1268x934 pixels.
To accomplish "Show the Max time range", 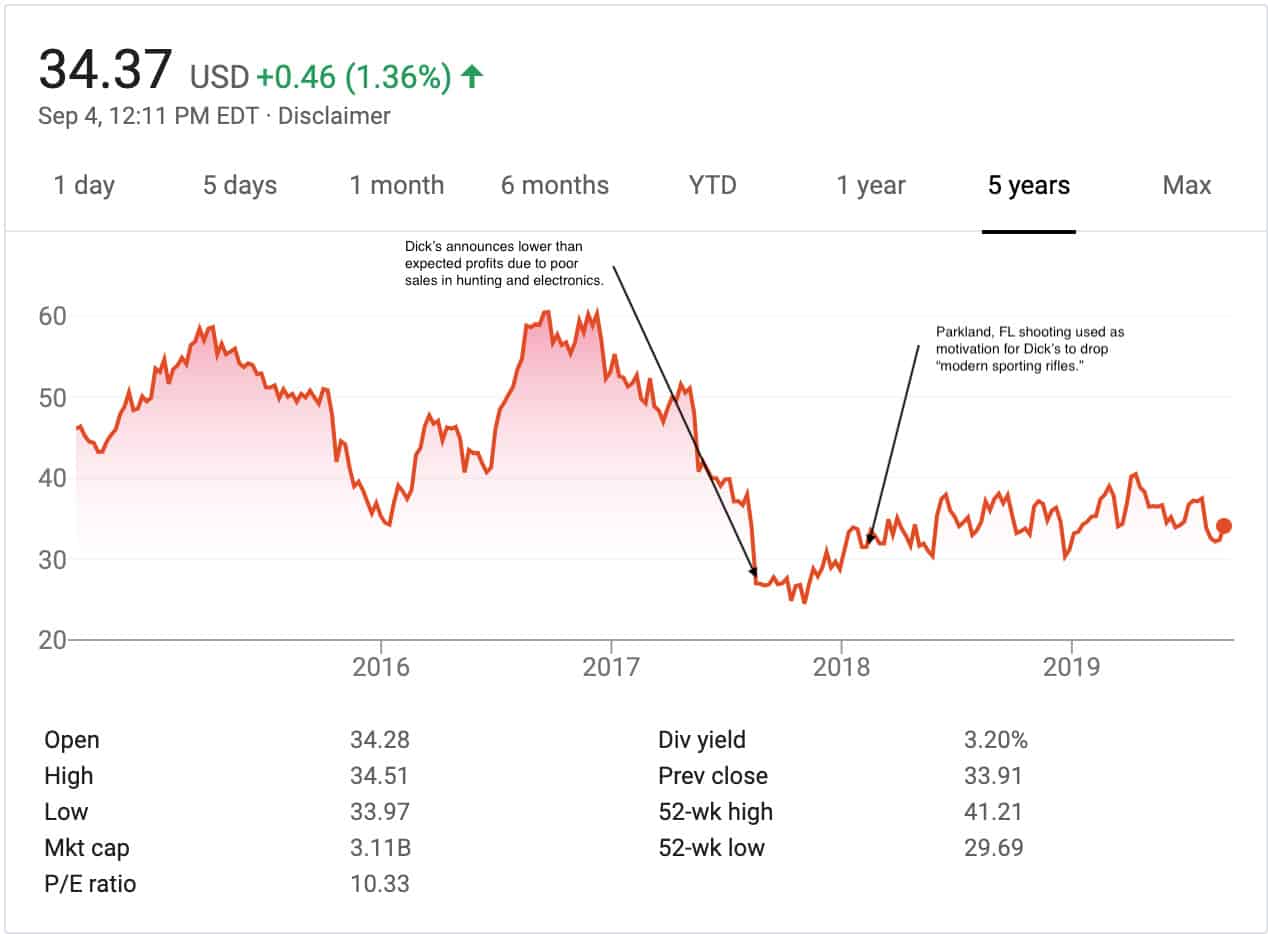I will click(x=1187, y=185).
